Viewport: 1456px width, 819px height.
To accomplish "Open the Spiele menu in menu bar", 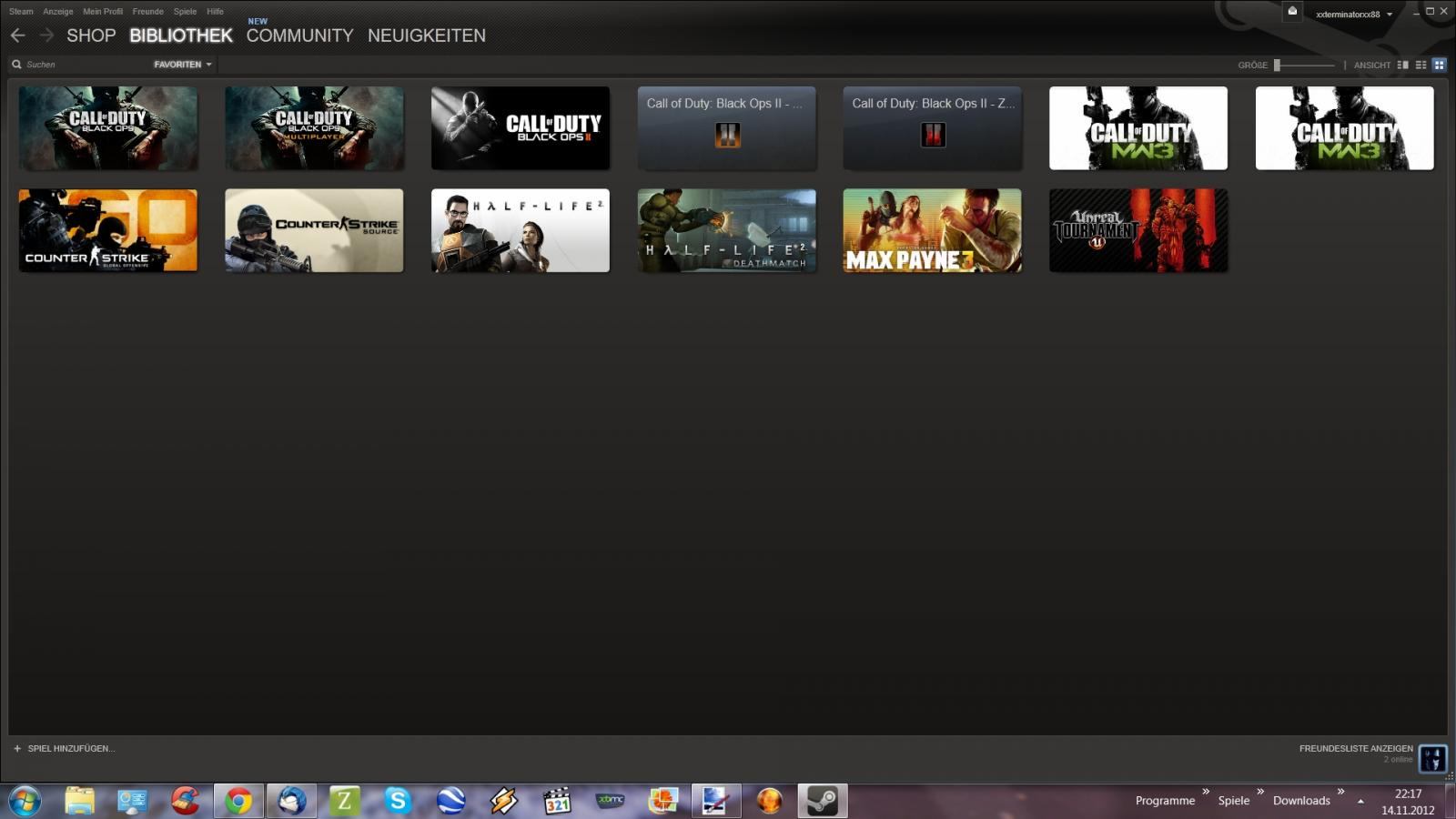I will click(x=185, y=12).
